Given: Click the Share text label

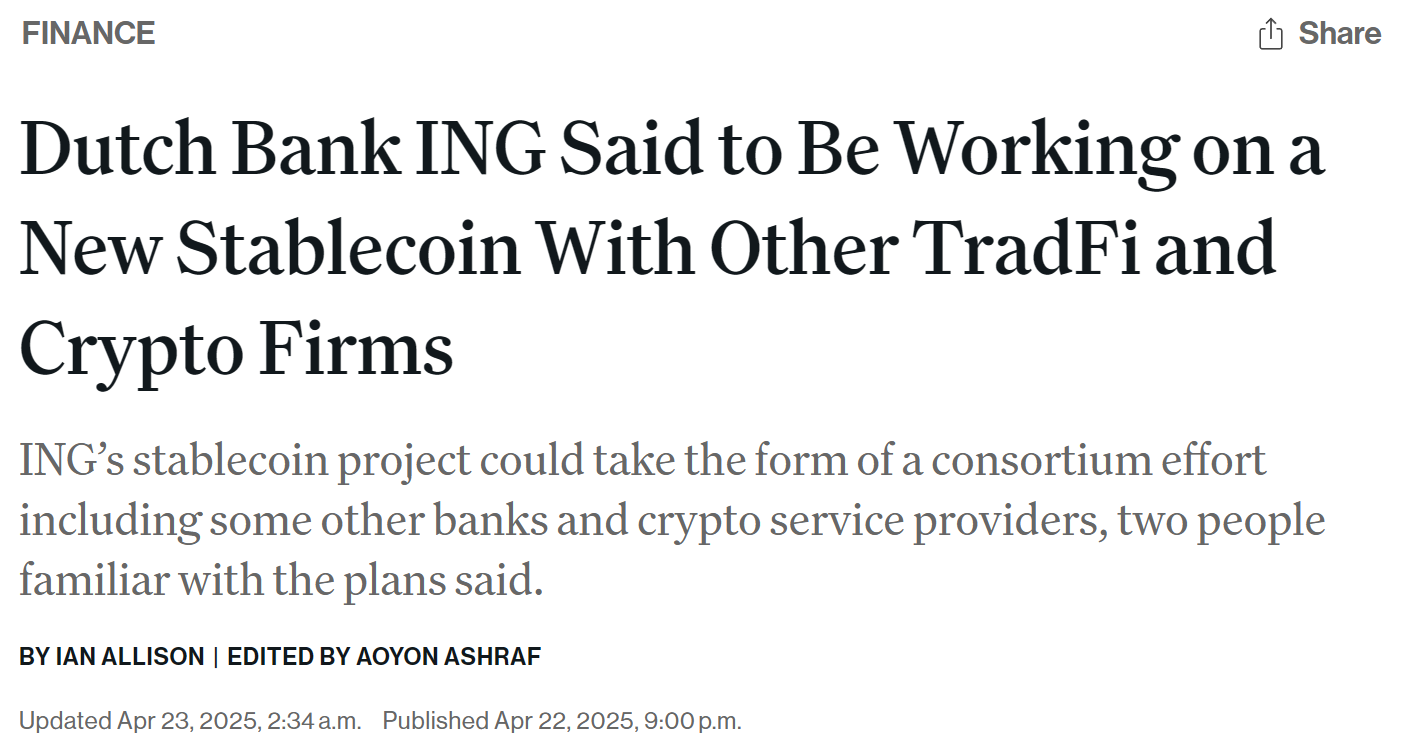Looking at the screenshot, I should click(1339, 34).
